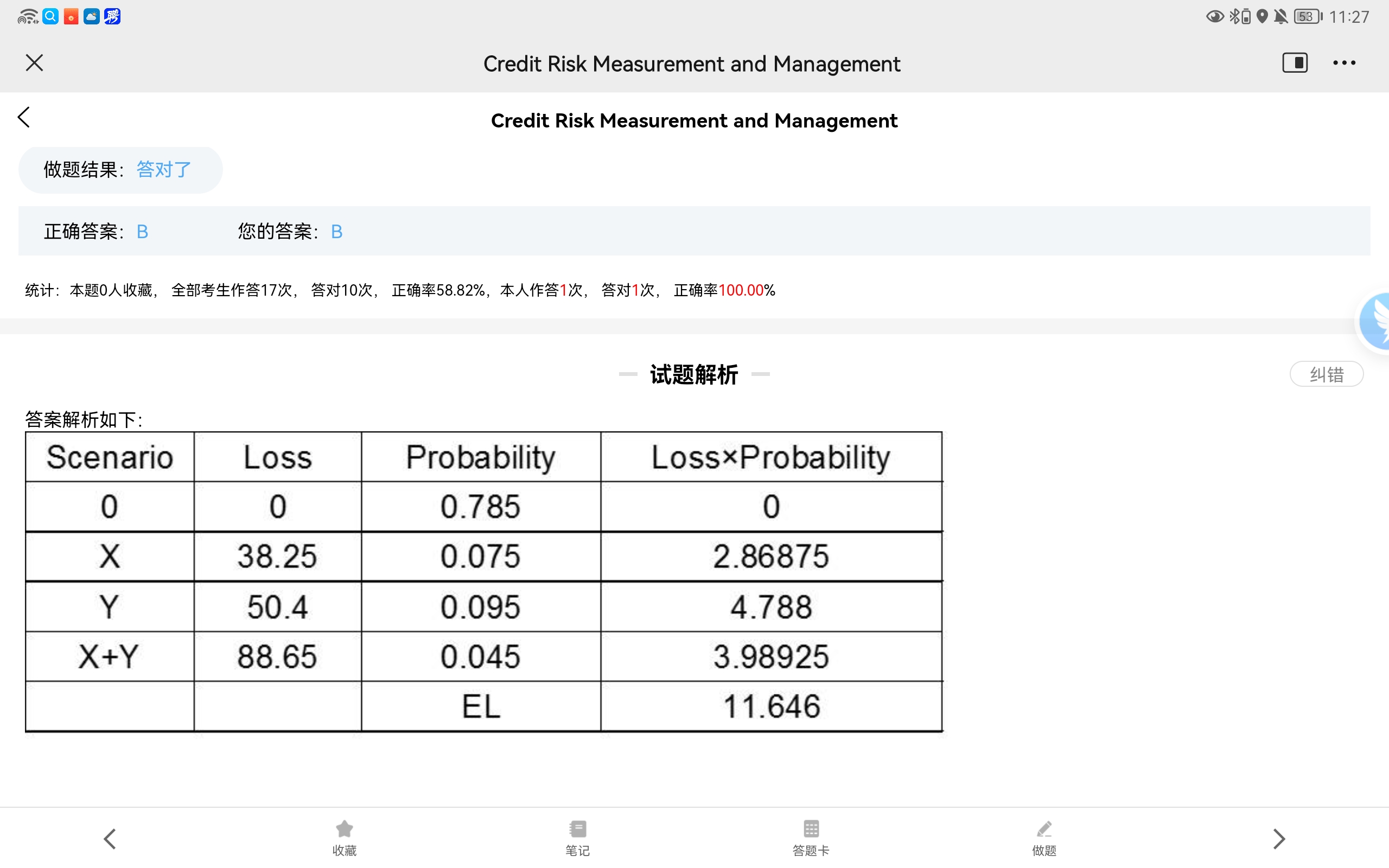Tap the 试题解析 section heading
Viewport: 1389px width, 868px height.
pos(694,375)
